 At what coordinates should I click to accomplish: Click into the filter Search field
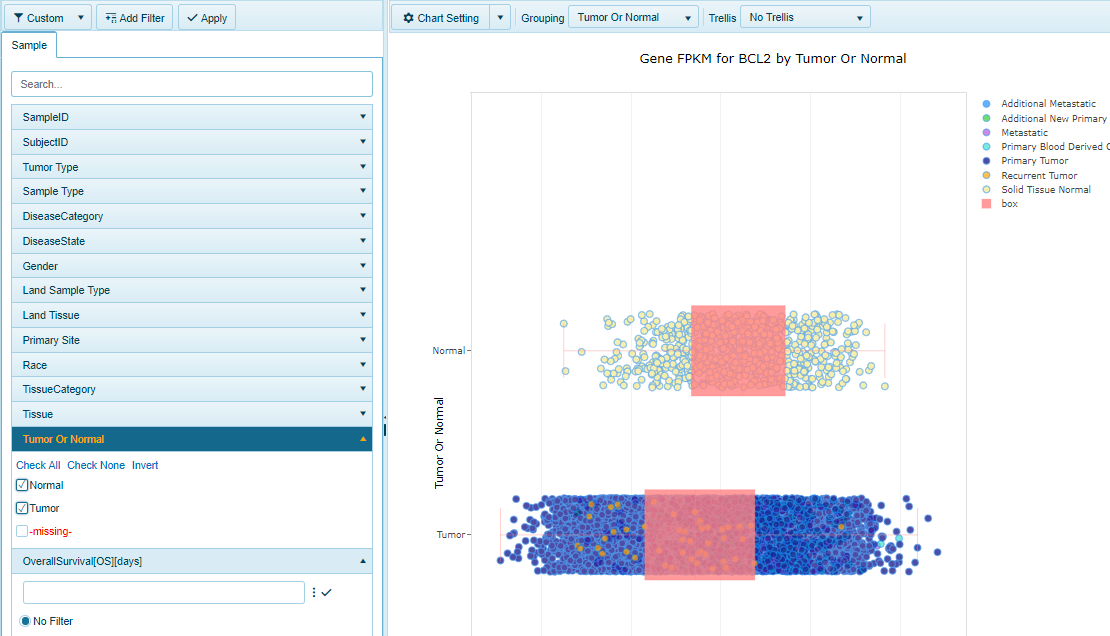point(192,84)
